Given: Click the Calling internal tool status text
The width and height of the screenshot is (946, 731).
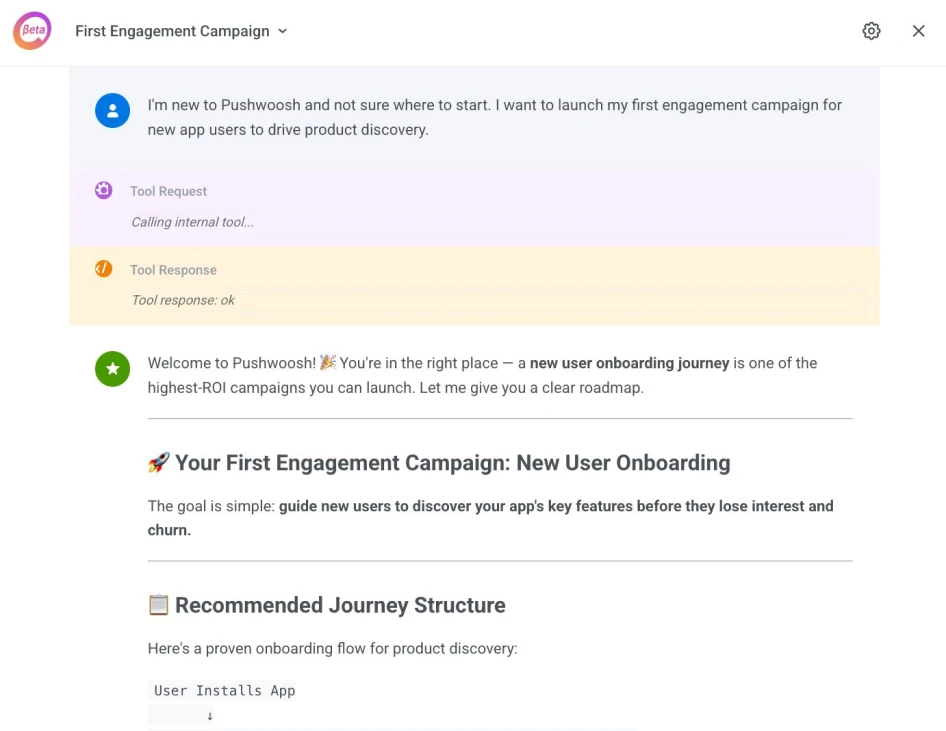Looking at the screenshot, I should 192,221.
